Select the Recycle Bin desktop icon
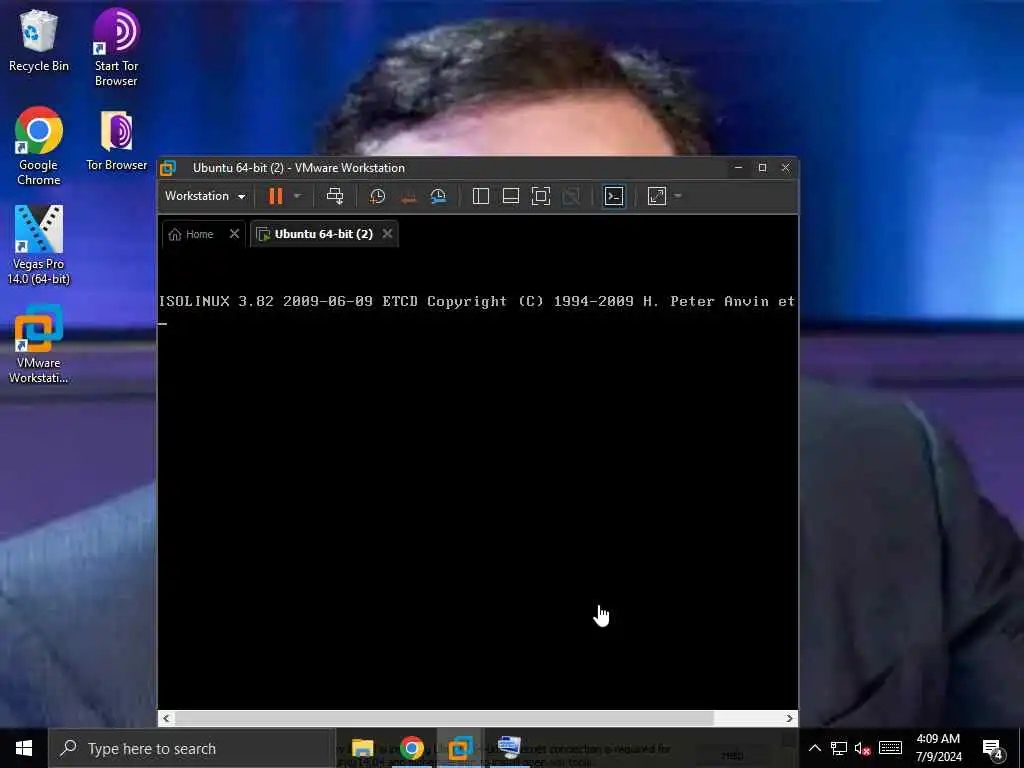1024x768 pixels. click(39, 40)
